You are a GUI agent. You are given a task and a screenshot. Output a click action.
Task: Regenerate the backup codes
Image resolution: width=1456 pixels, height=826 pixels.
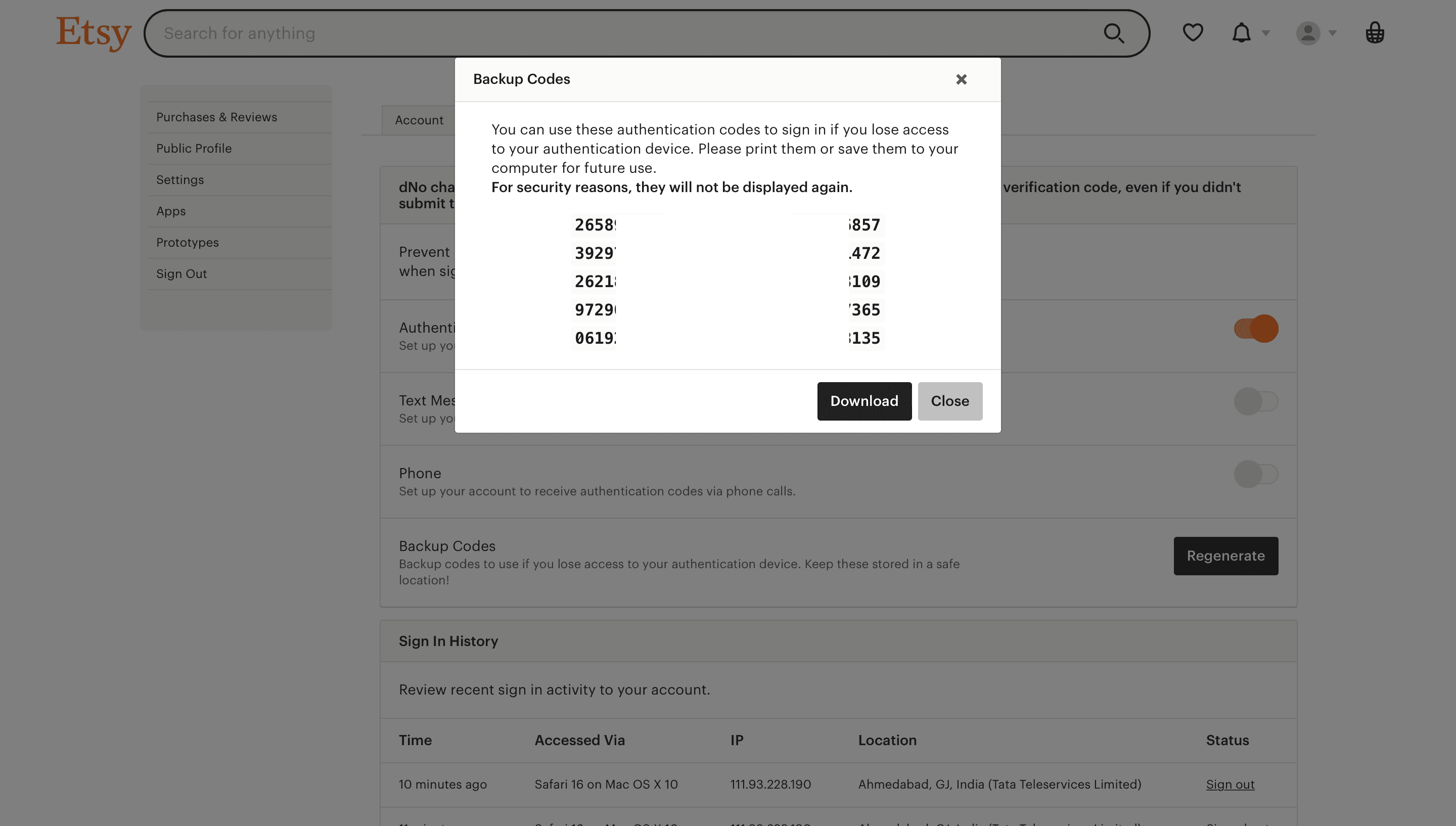coord(1225,556)
